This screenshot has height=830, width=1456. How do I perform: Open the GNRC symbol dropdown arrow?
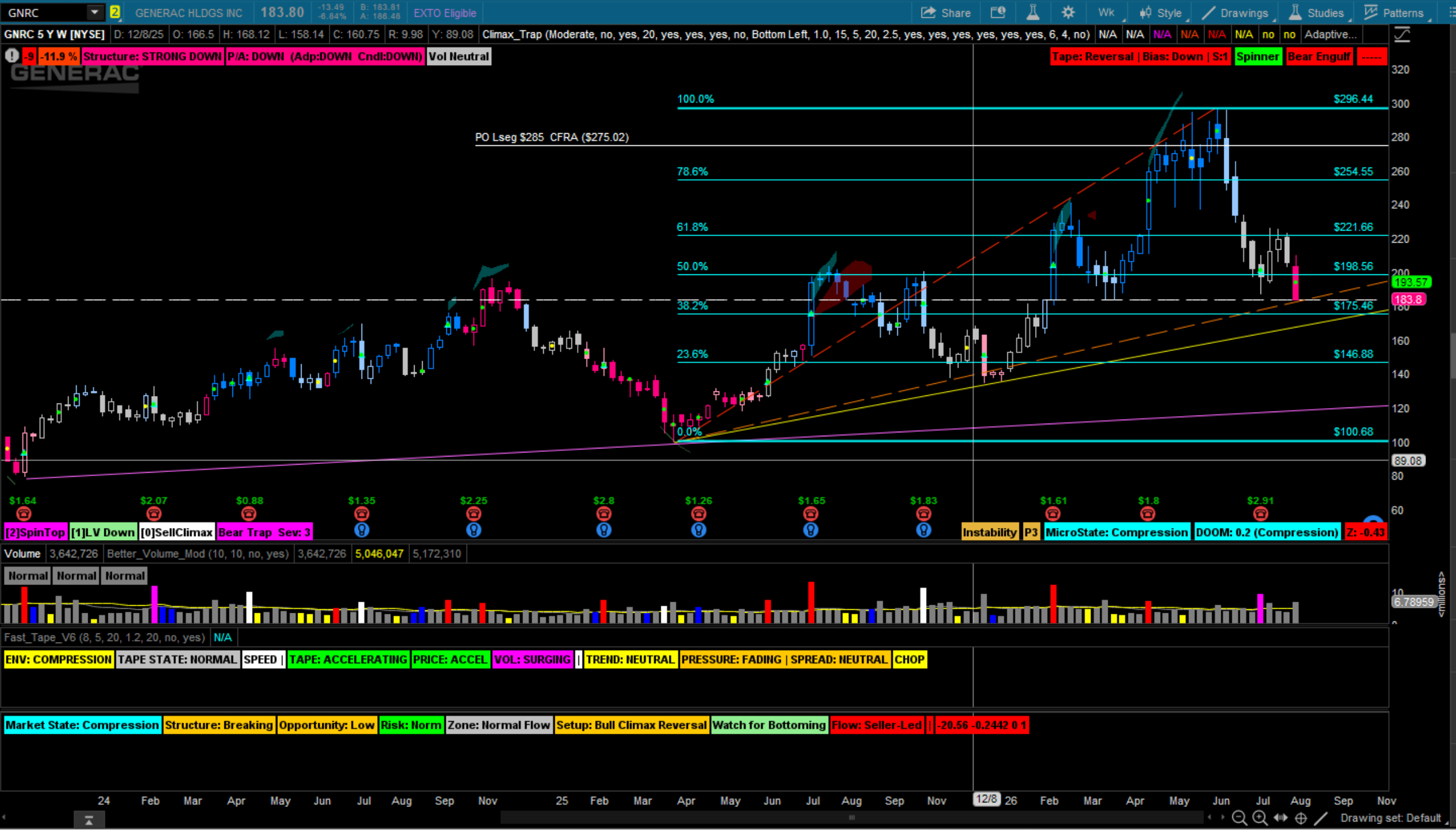95,12
